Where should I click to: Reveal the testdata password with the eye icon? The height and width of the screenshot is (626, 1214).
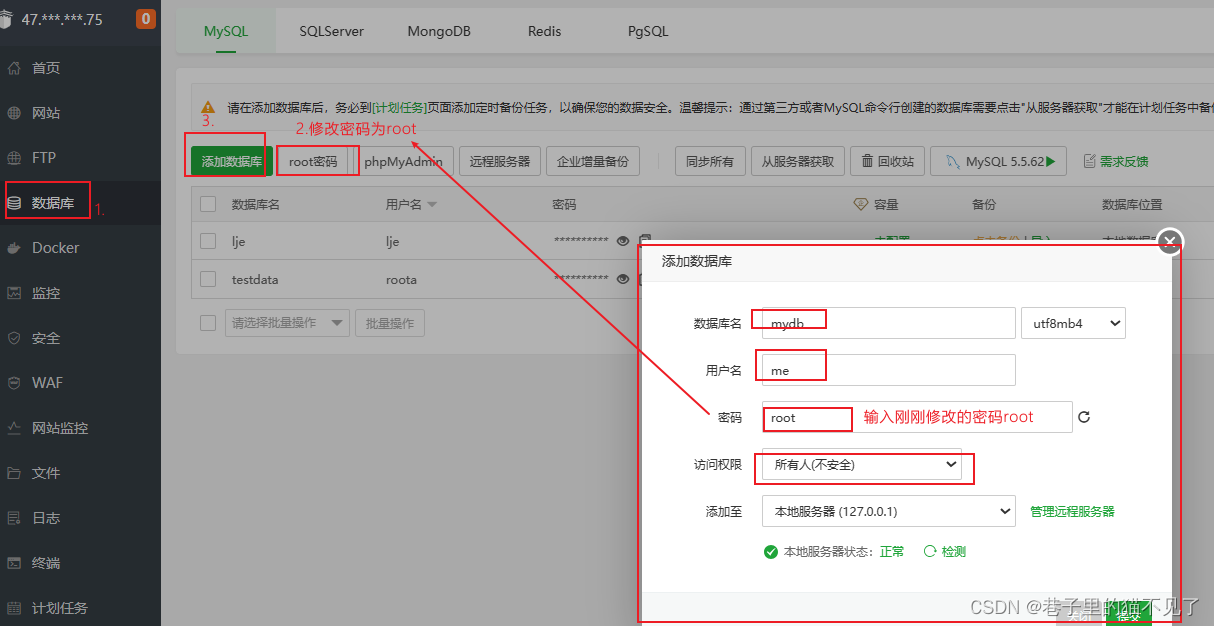tap(622, 280)
